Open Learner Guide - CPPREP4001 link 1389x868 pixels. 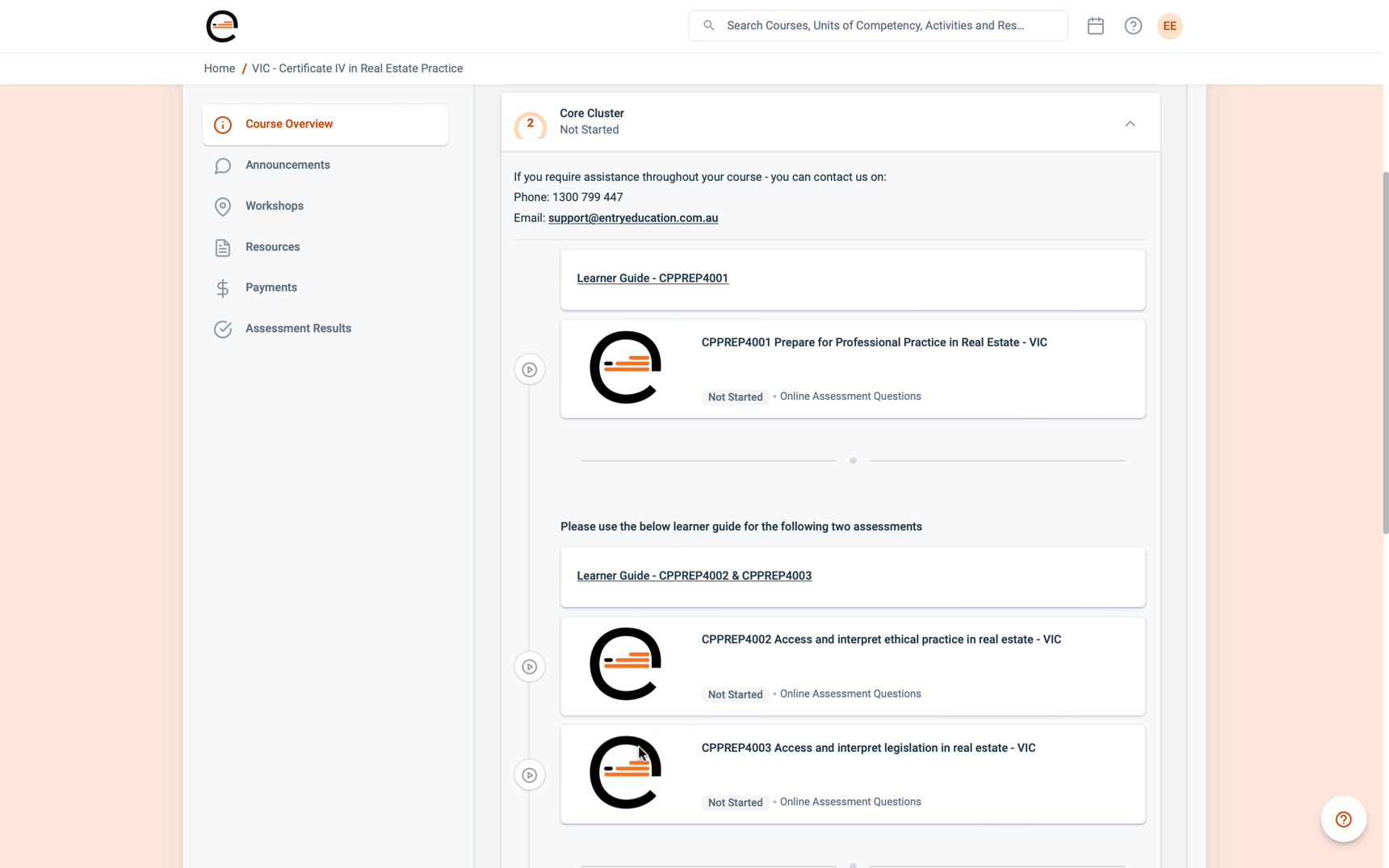point(652,279)
